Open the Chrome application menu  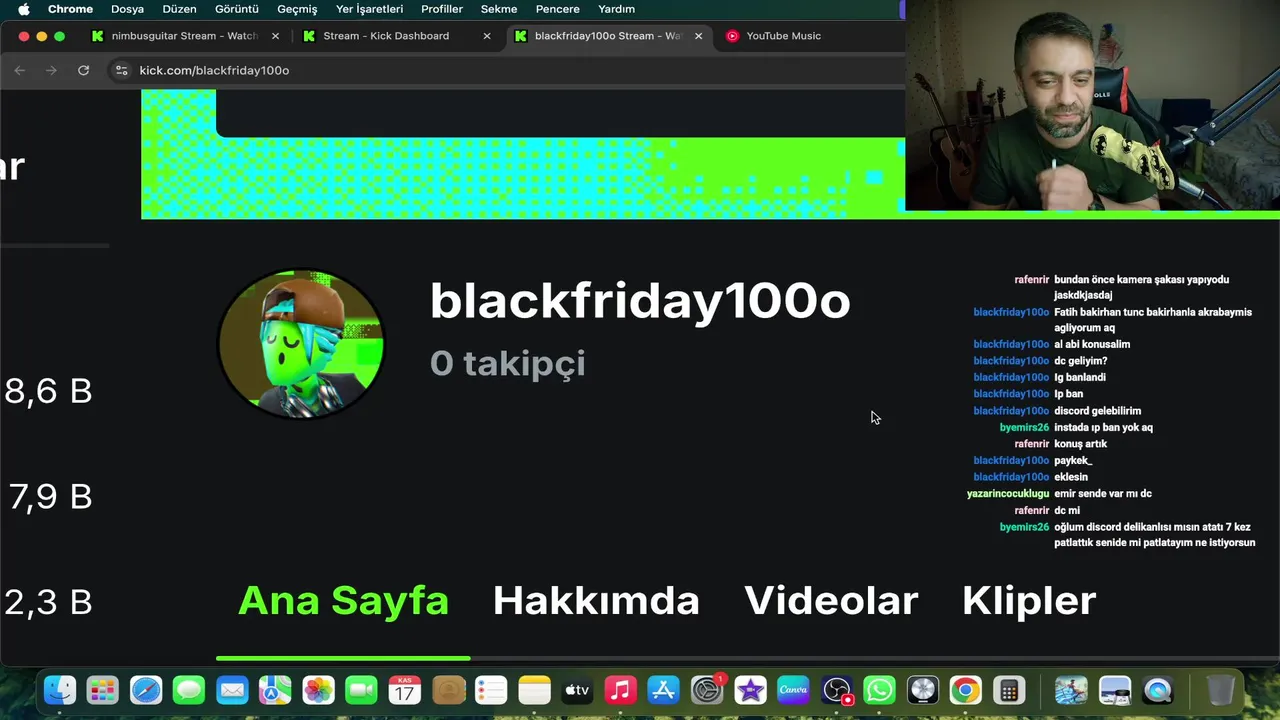[x=70, y=9]
